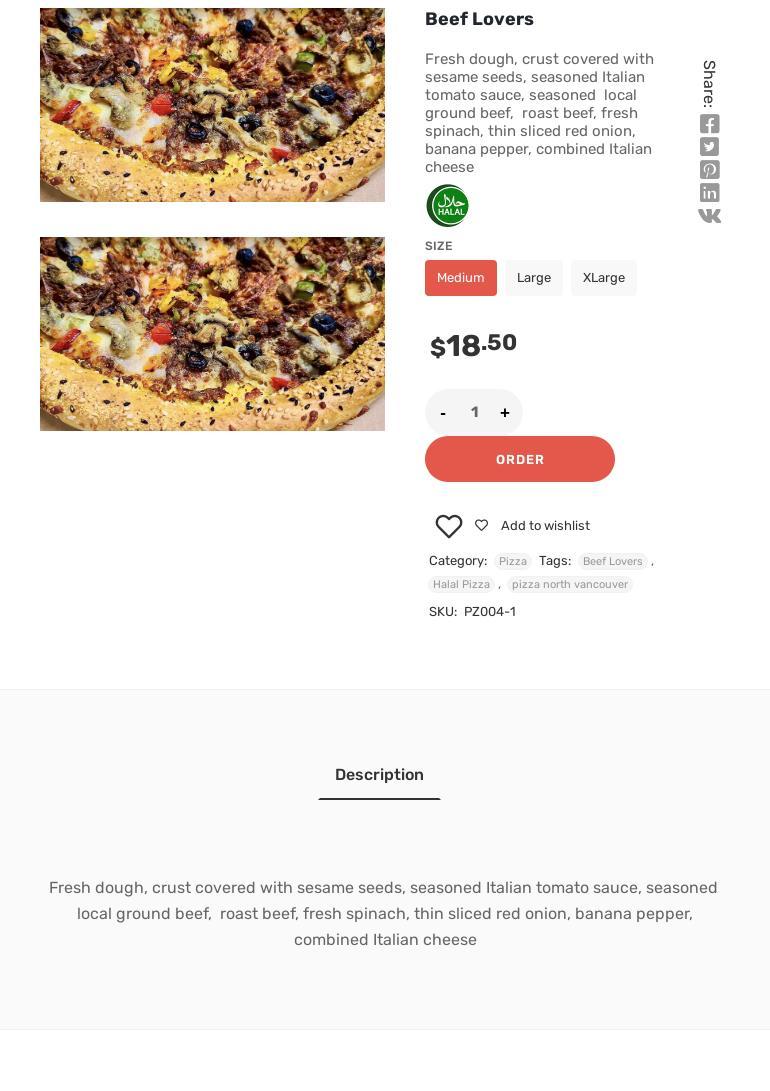This screenshot has width=770, height=1091.
Task: Open the pizza north vancouver tag
Action: pos(569,585)
